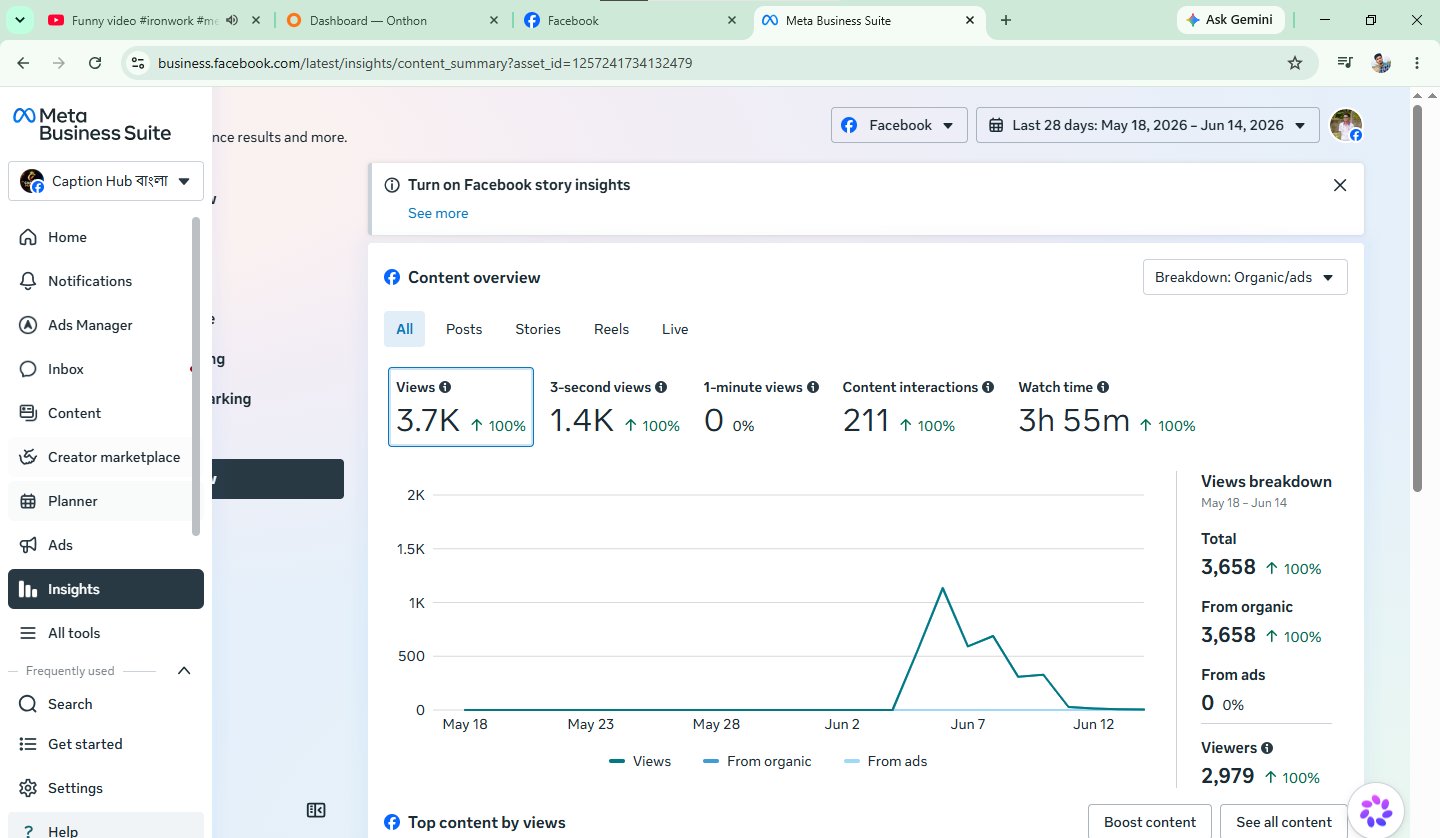This screenshot has height=838, width=1440.
Task: Click the 3-second views info icon
Action: point(661,387)
